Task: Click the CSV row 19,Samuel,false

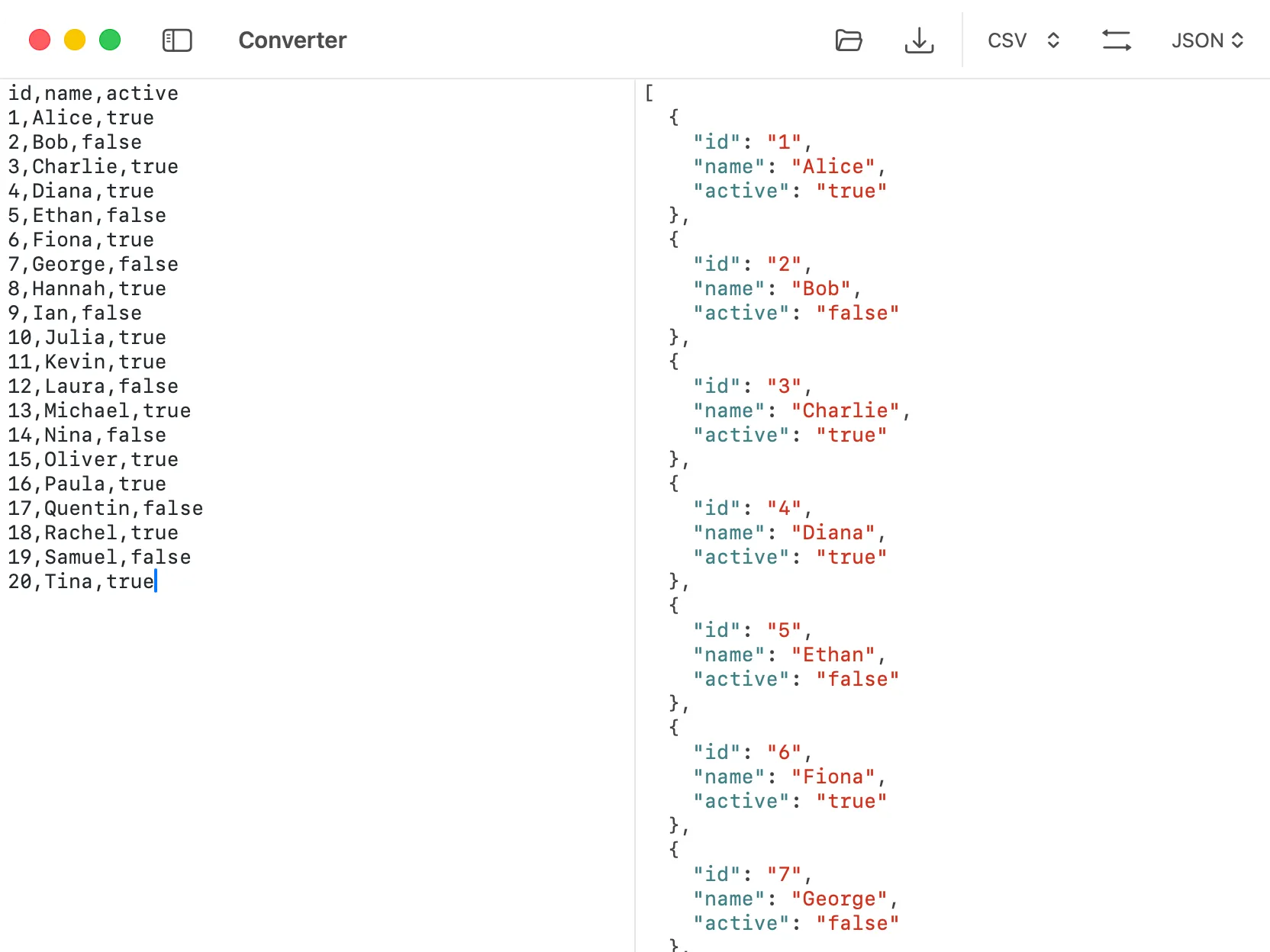Action: (x=99, y=557)
